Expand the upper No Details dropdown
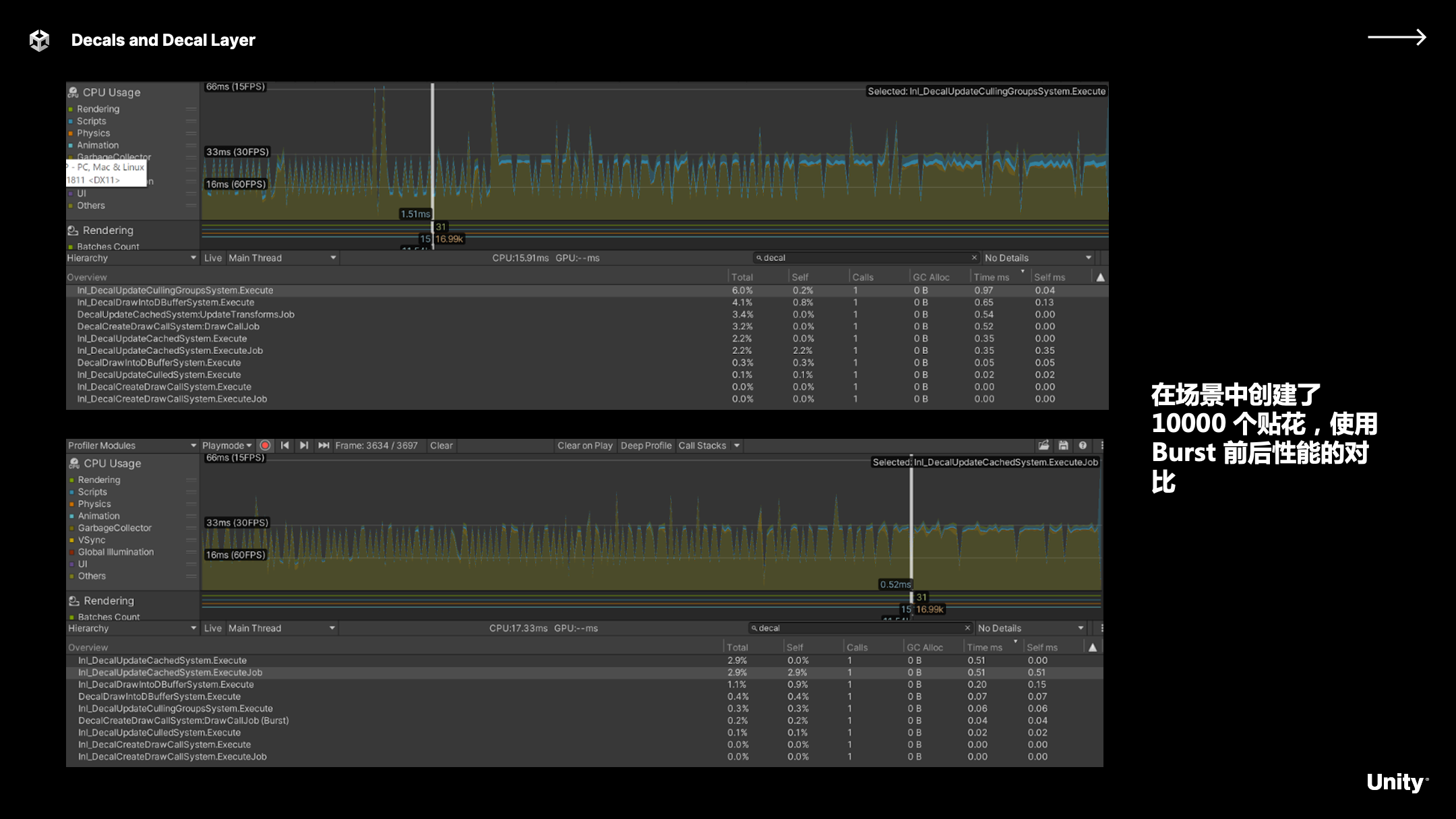 pos(1037,258)
